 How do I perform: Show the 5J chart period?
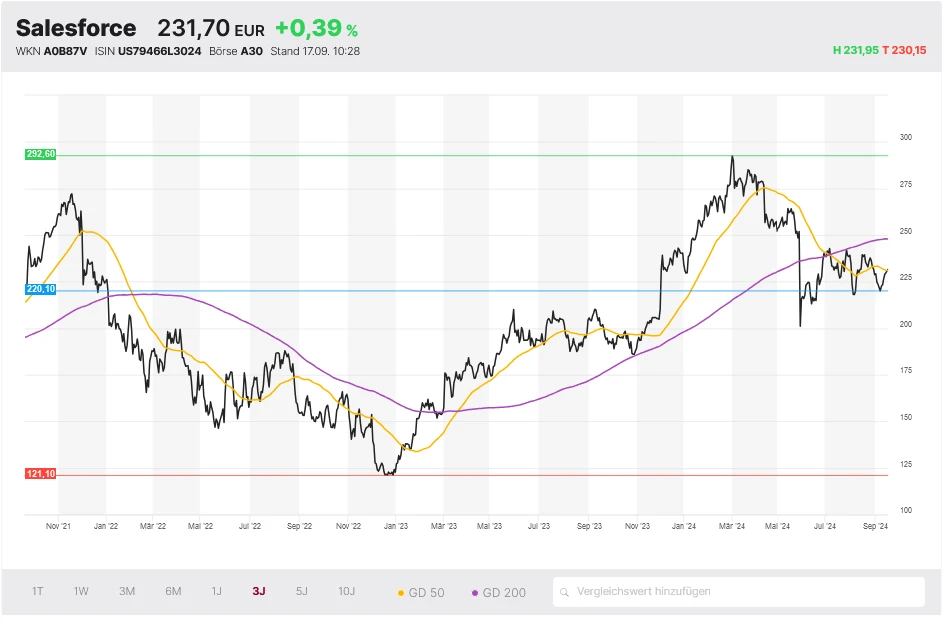pyautogui.click(x=302, y=591)
